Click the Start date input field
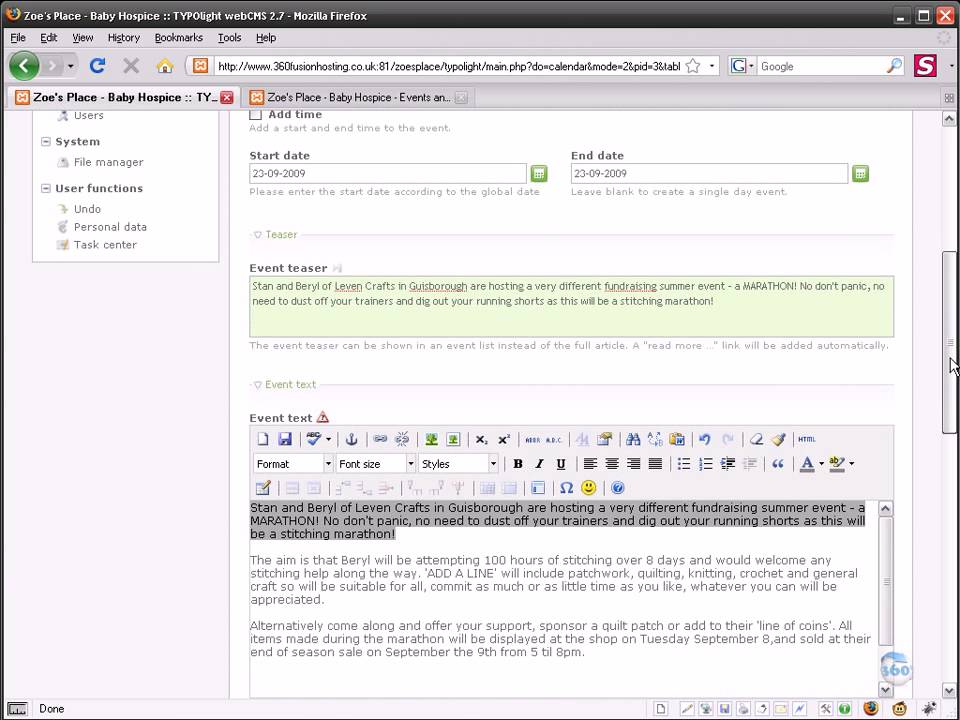 (388, 173)
